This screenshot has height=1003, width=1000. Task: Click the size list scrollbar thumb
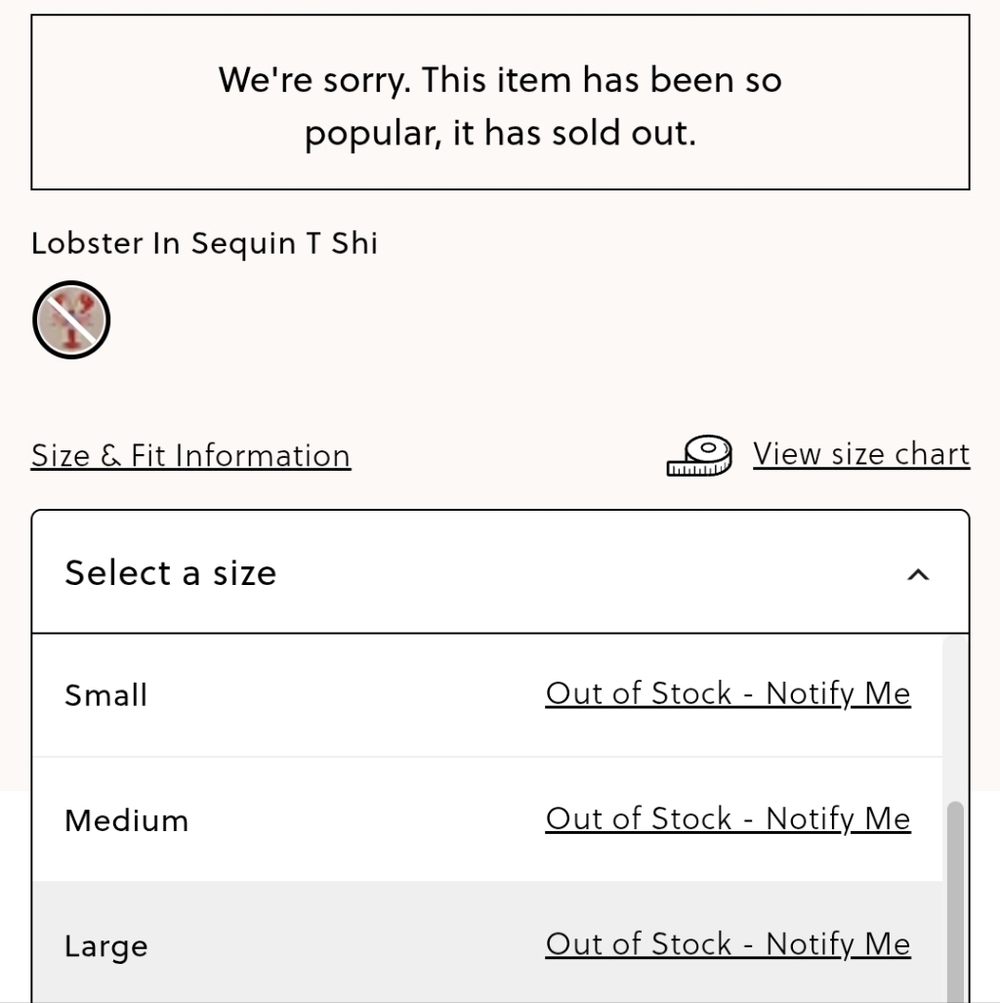point(955,902)
